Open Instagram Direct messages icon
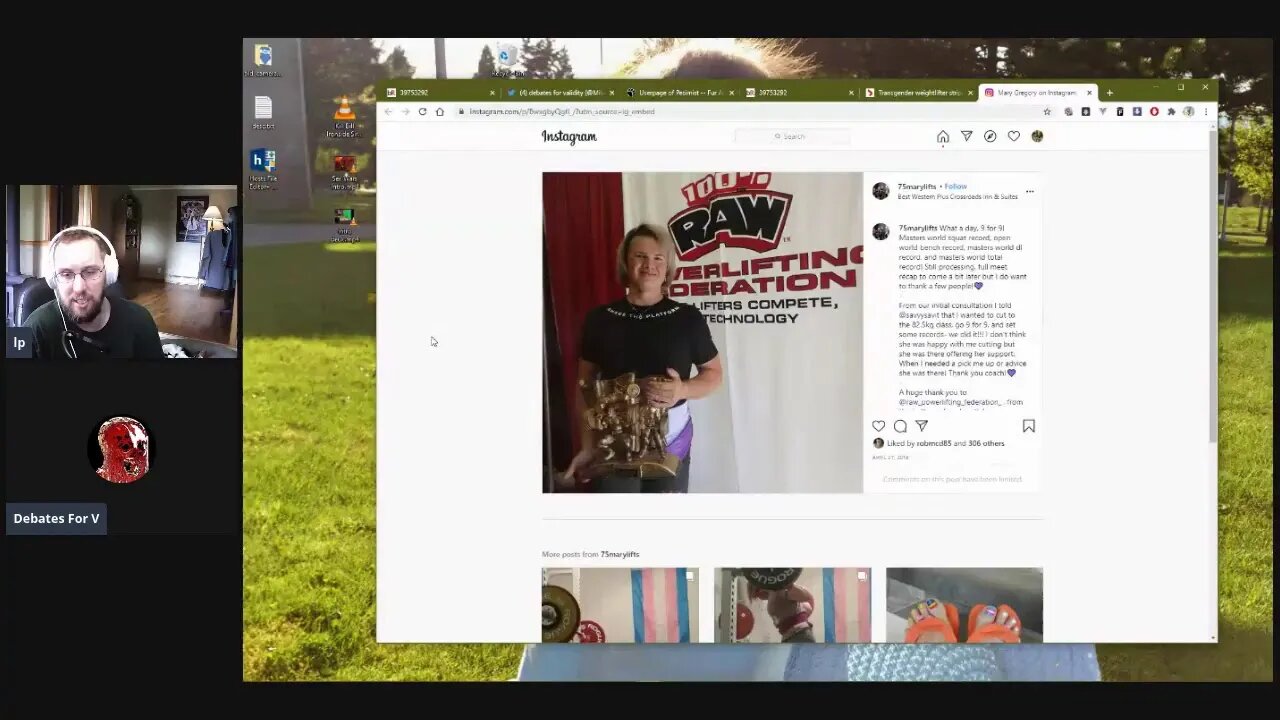Image resolution: width=1280 pixels, height=720 pixels. click(x=966, y=136)
